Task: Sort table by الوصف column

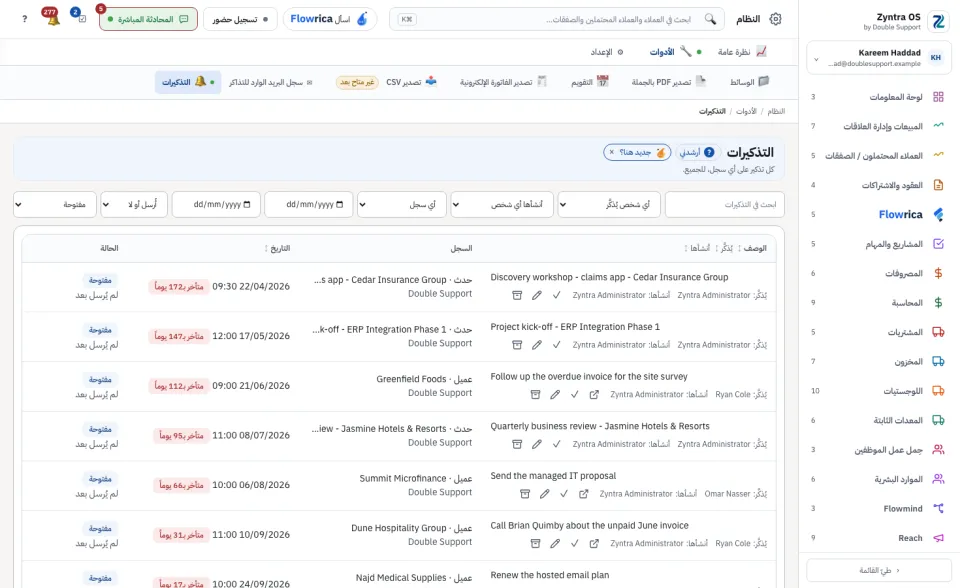Action: [752, 248]
